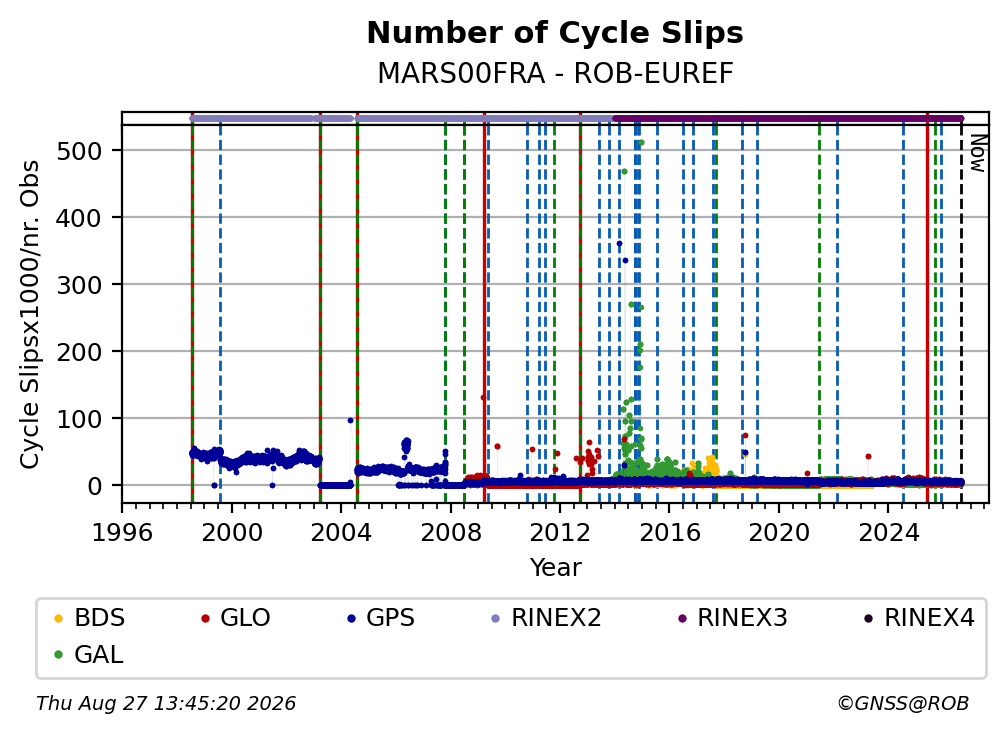
Task: Click the 500 y-axis tick label
Action: (x=79, y=152)
